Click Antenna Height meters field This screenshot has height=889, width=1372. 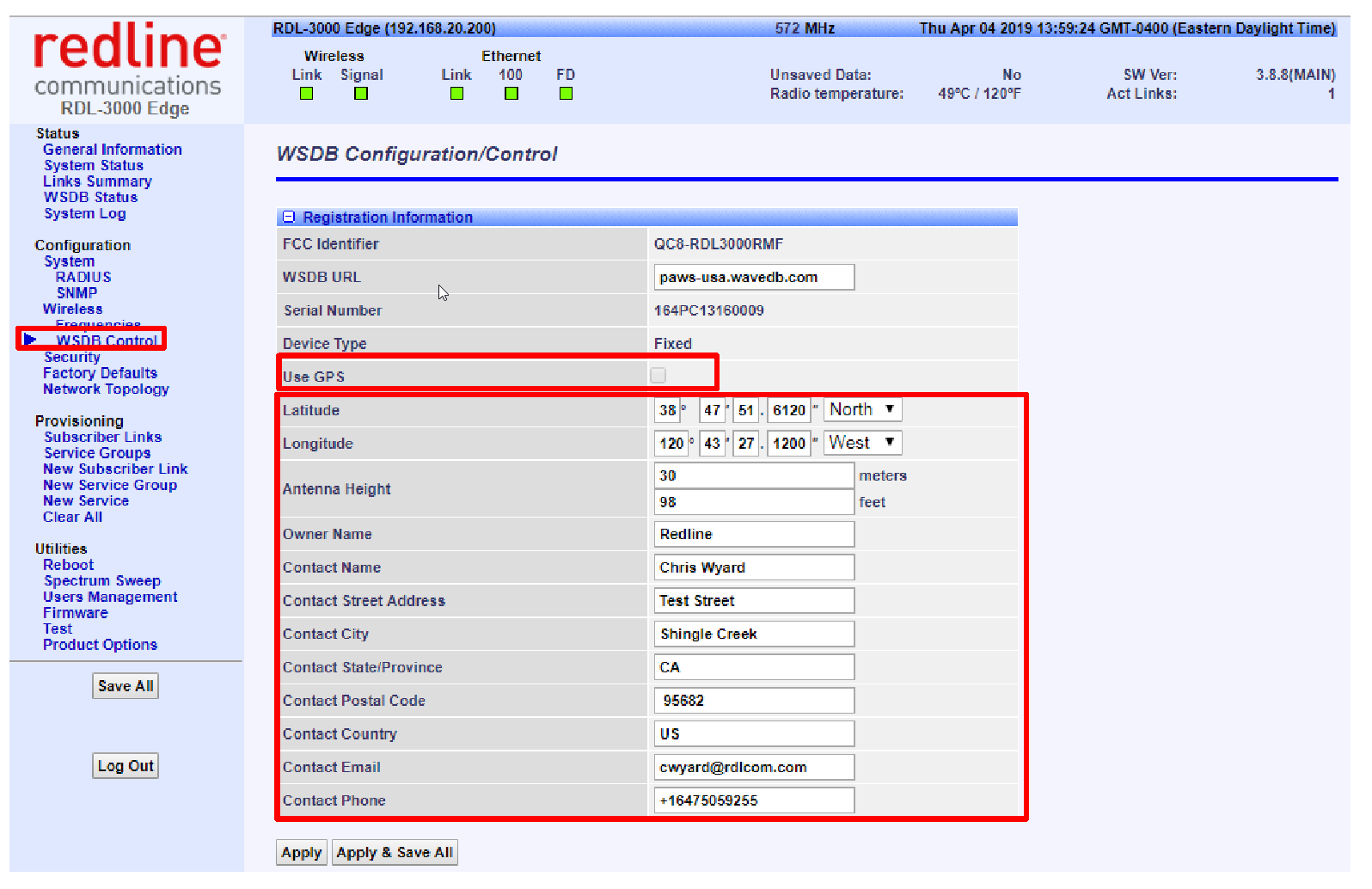point(754,475)
